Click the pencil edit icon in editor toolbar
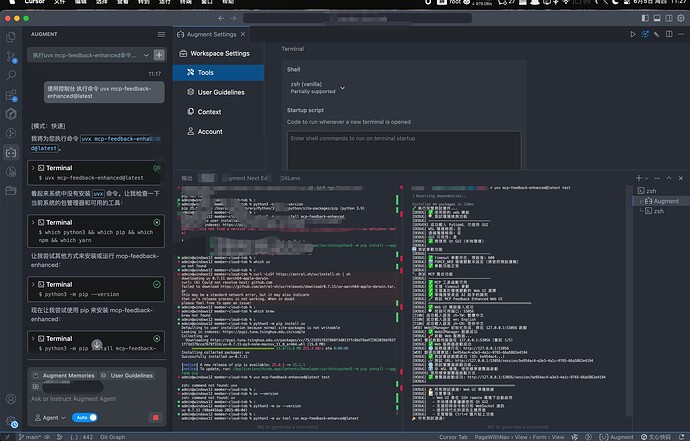Screen dimensions: 690x441 [x=657, y=34]
